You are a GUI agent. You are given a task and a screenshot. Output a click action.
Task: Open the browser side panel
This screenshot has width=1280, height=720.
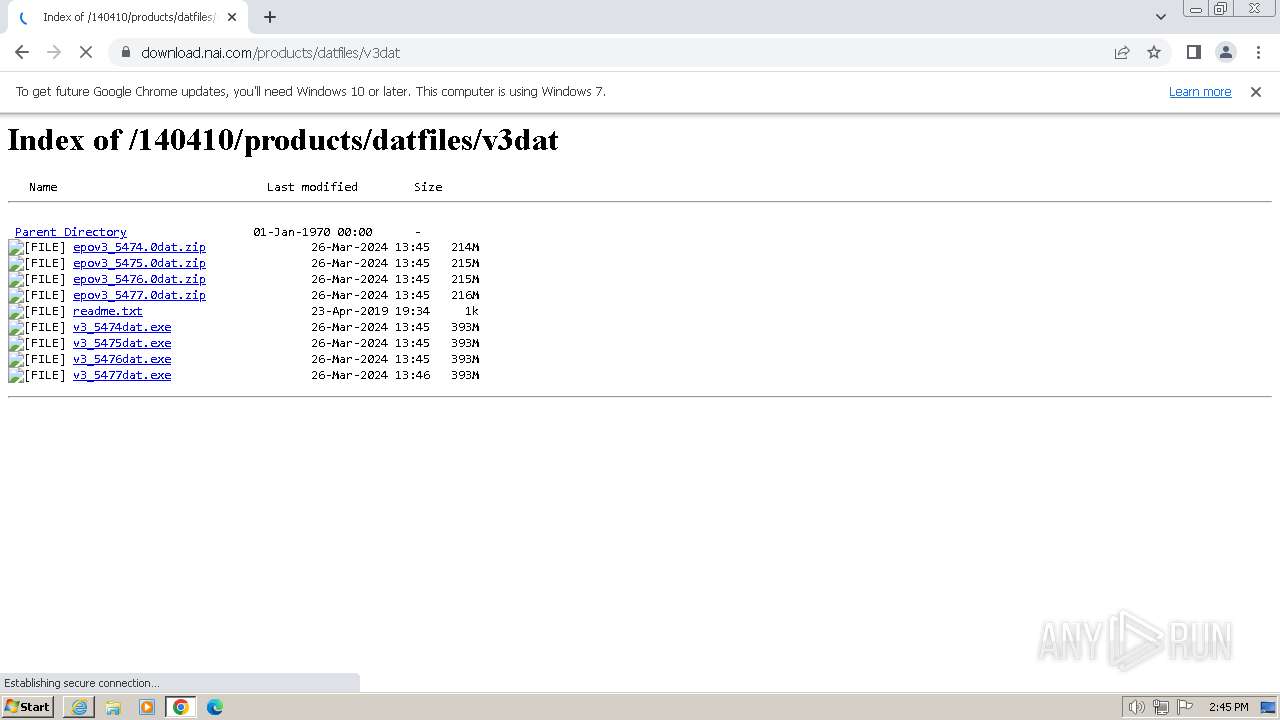pos(1193,52)
